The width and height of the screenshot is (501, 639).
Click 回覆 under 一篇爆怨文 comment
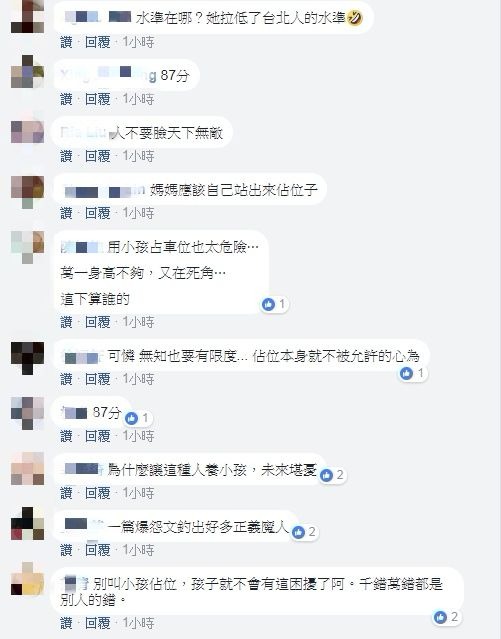[x=98, y=551]
